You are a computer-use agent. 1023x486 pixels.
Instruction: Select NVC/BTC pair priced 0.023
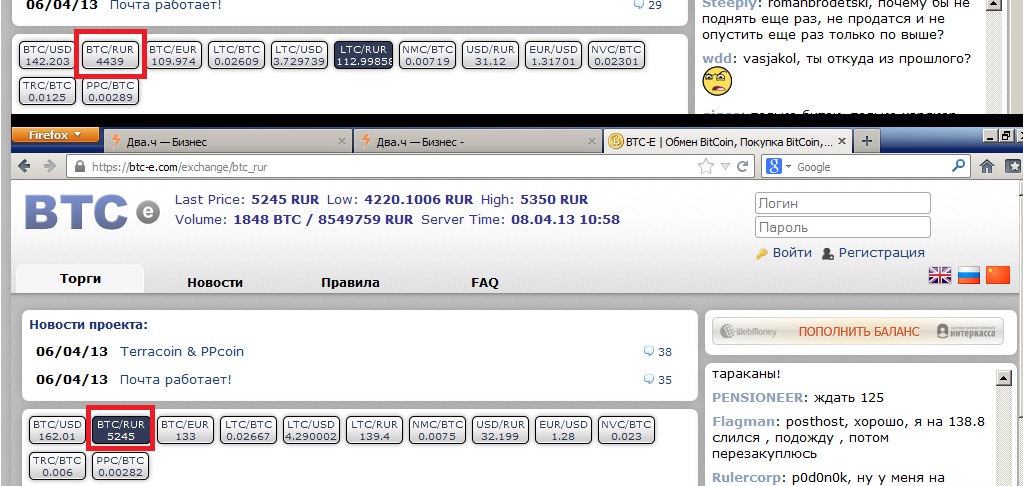(627, 430)
